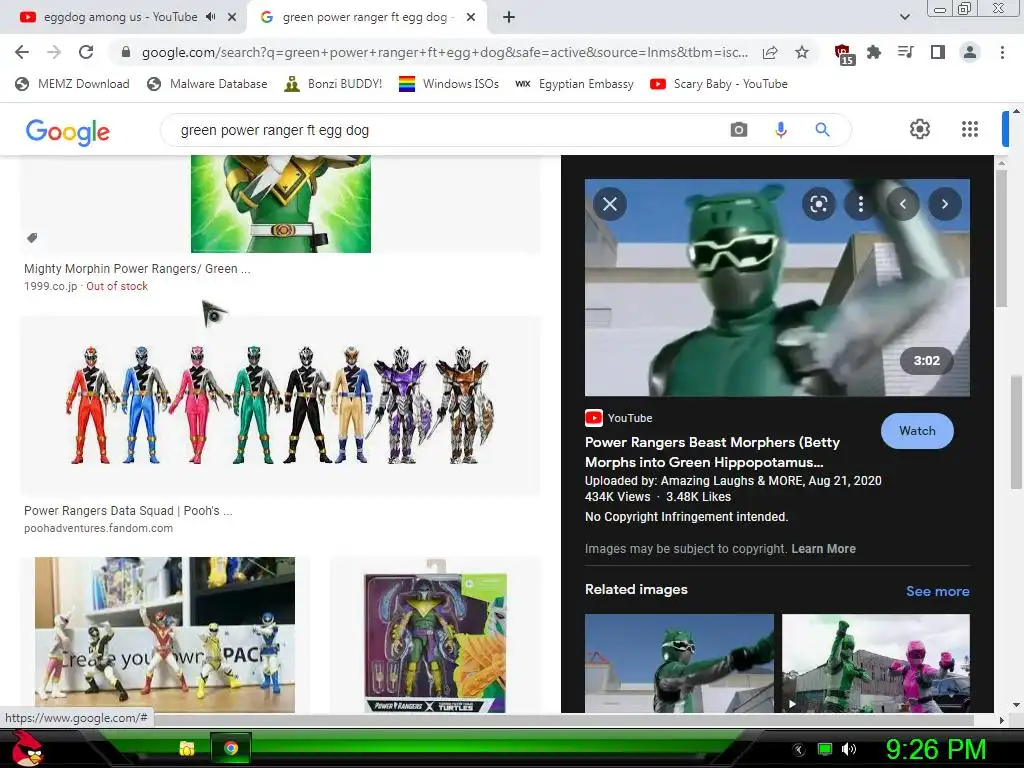
Task: Bookmark this page with the star icon
Action: pos(802,52)
